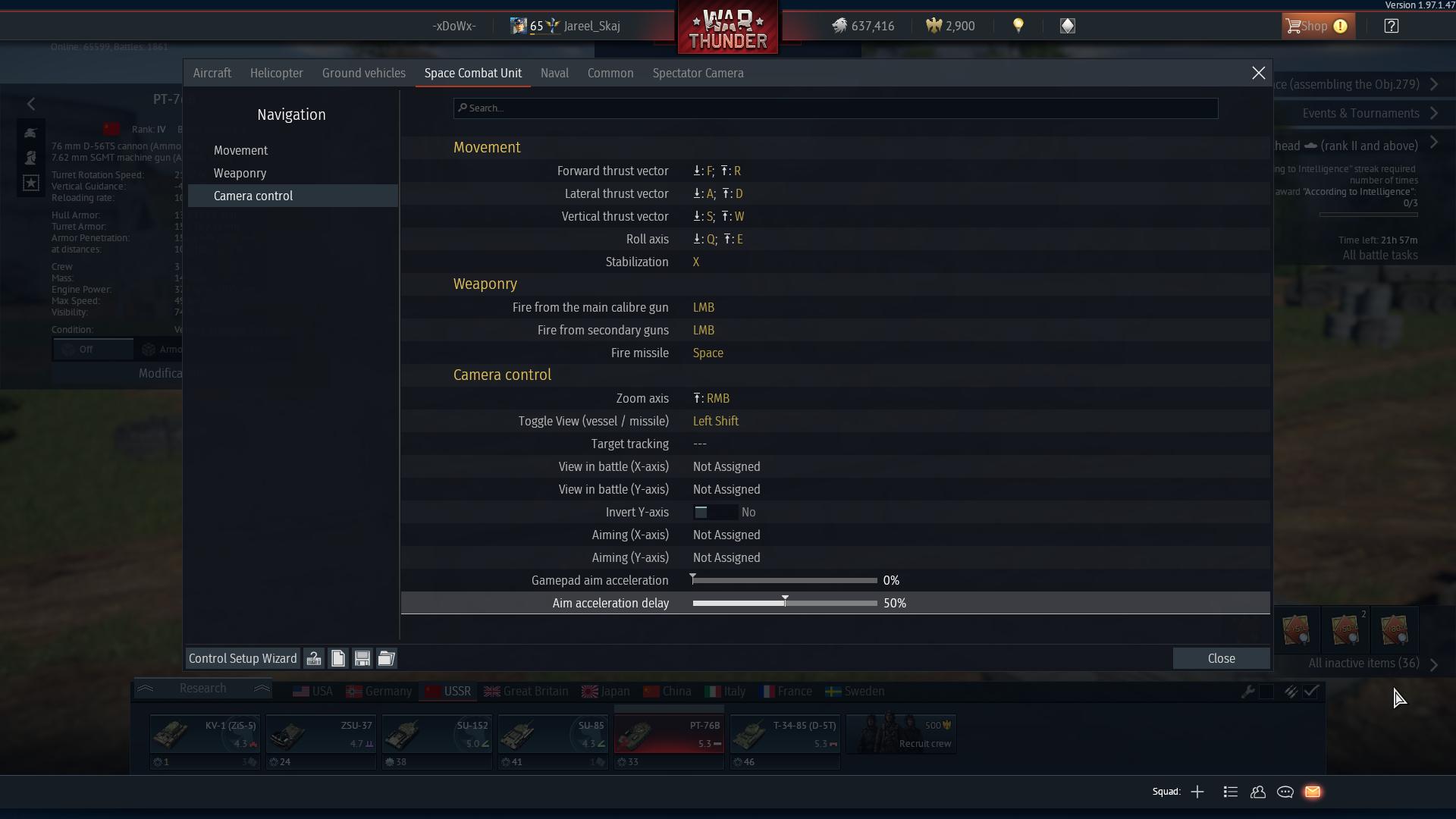Click the Fire missile Space key binding
This screenshot has height=819, width=1456.
[708, 353]
